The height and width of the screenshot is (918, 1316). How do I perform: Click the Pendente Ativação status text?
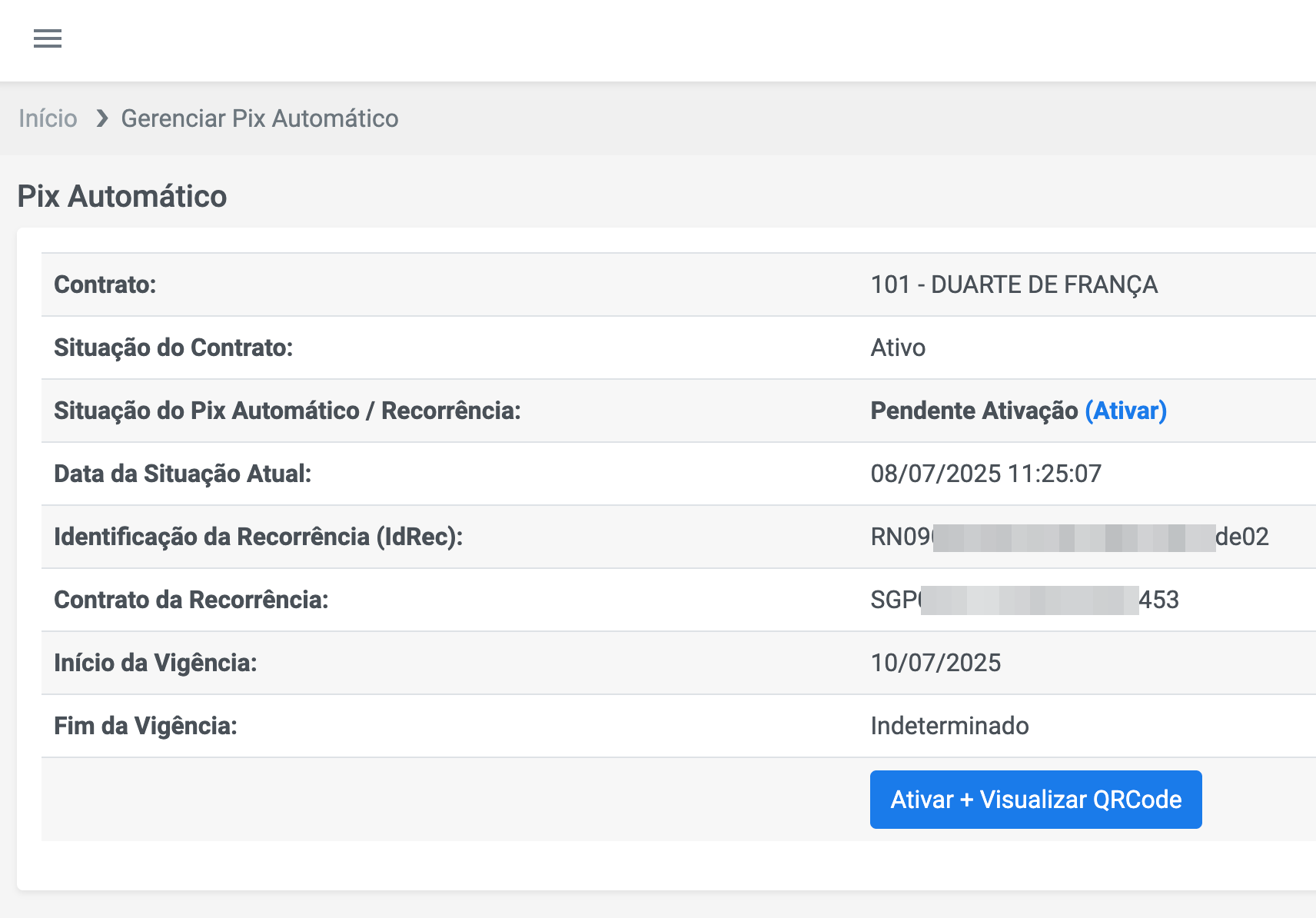click(974, 411)
